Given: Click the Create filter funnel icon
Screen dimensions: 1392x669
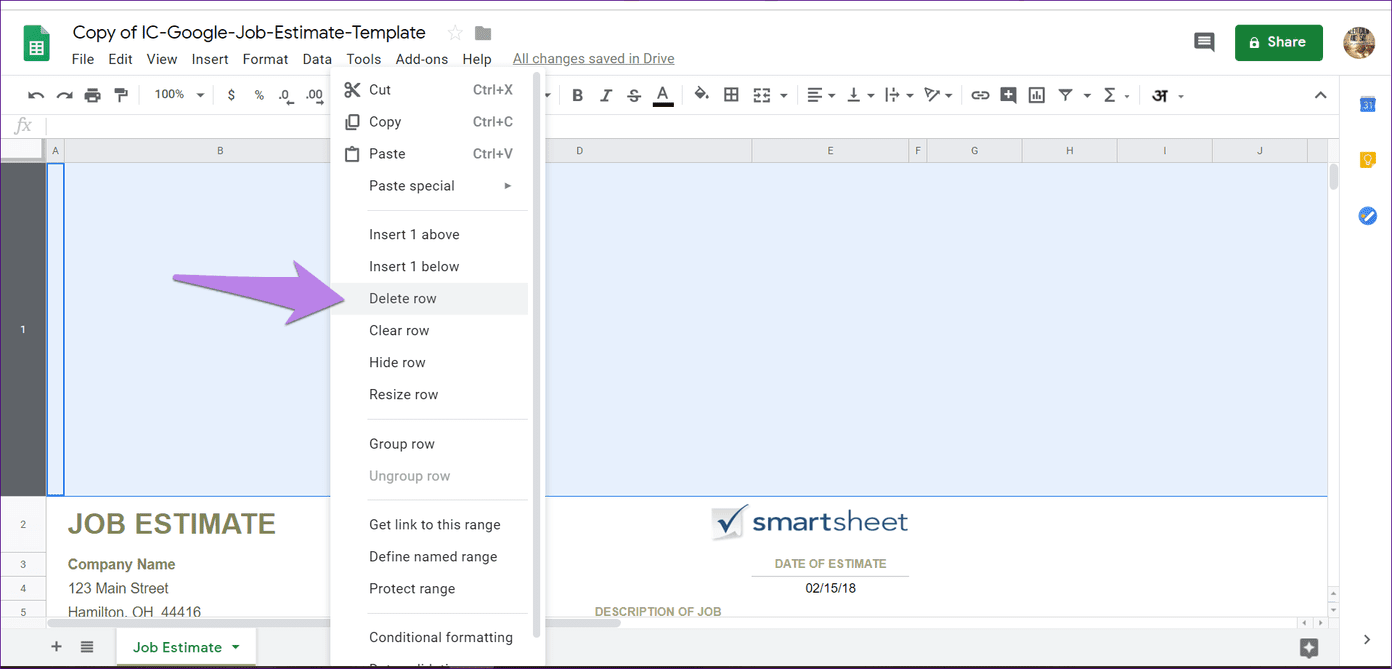Looking at the screenshot, I should 1065,95.
